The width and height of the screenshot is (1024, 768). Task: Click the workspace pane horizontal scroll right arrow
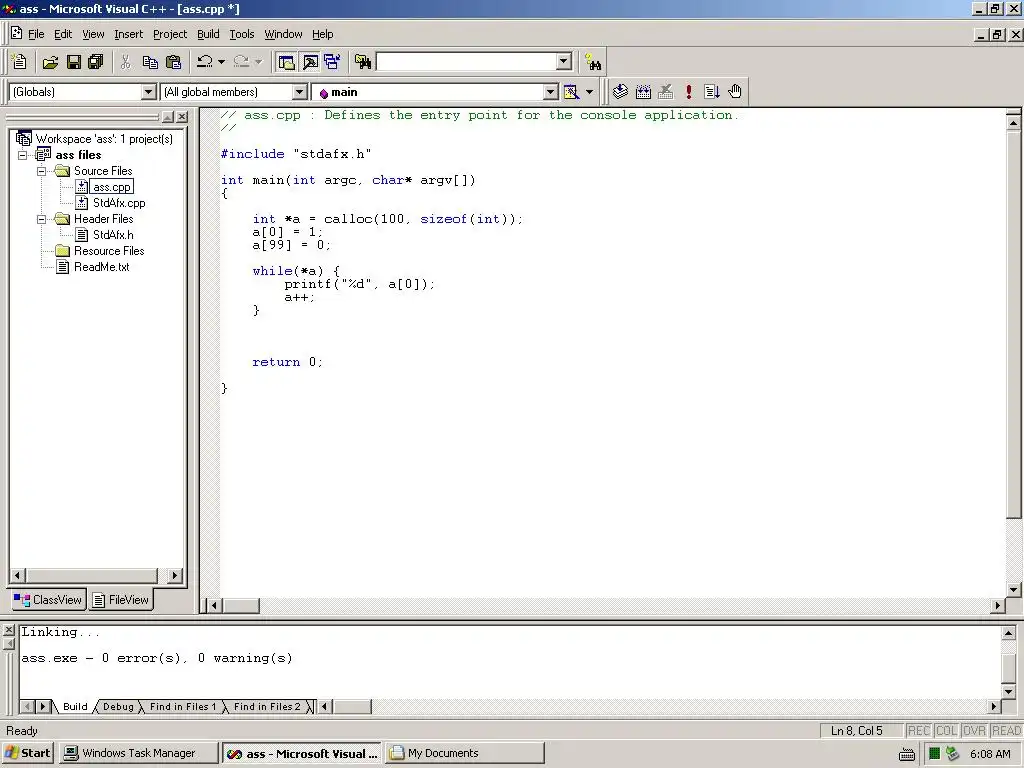pyautogui.click(x=174, y=575)
